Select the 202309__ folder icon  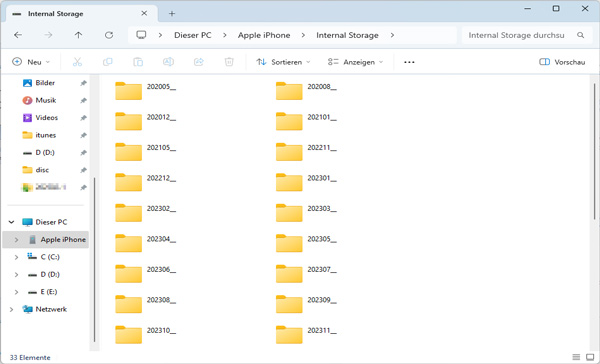pyautogui.click(x=289, y=304)
